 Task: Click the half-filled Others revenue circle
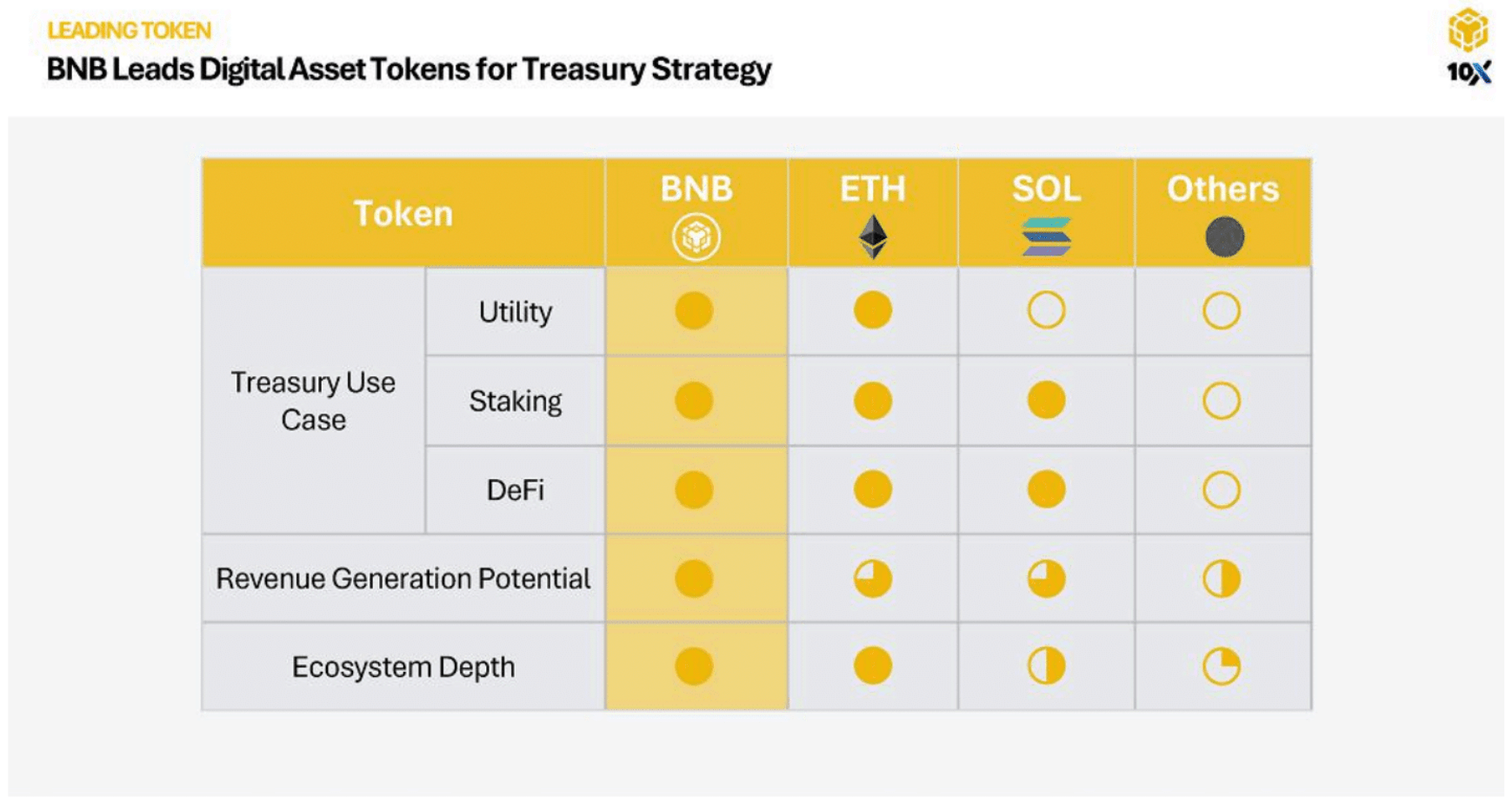click(x=1222, y=579)
